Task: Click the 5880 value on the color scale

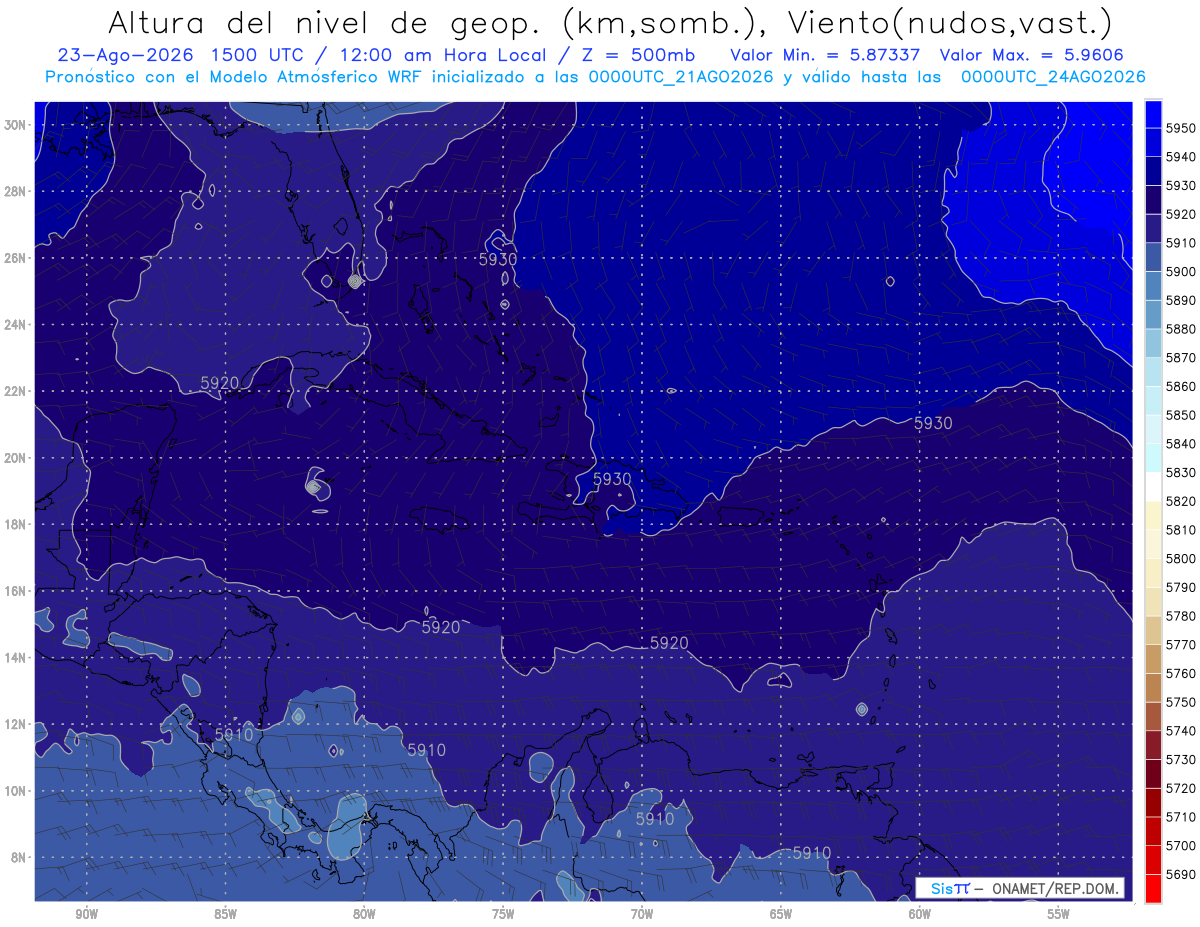Action: [1181, 329]
